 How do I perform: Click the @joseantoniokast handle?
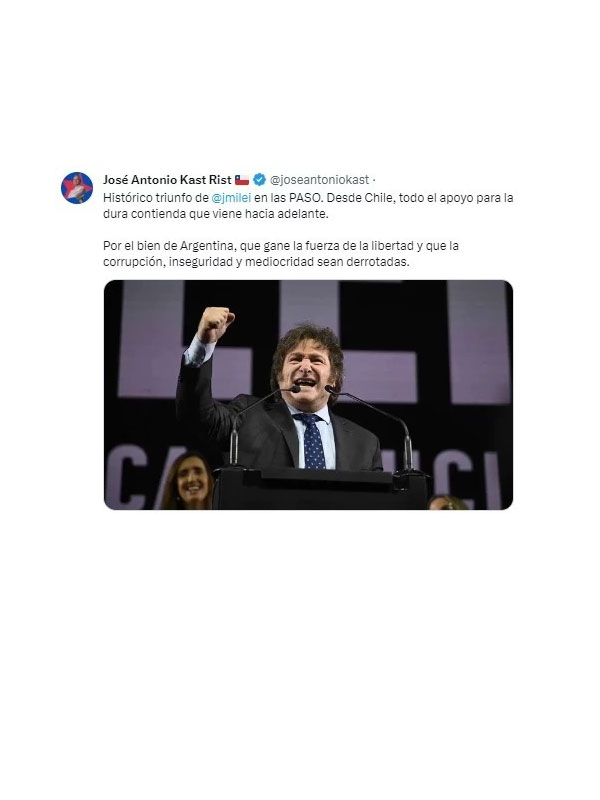coord(319,180)
